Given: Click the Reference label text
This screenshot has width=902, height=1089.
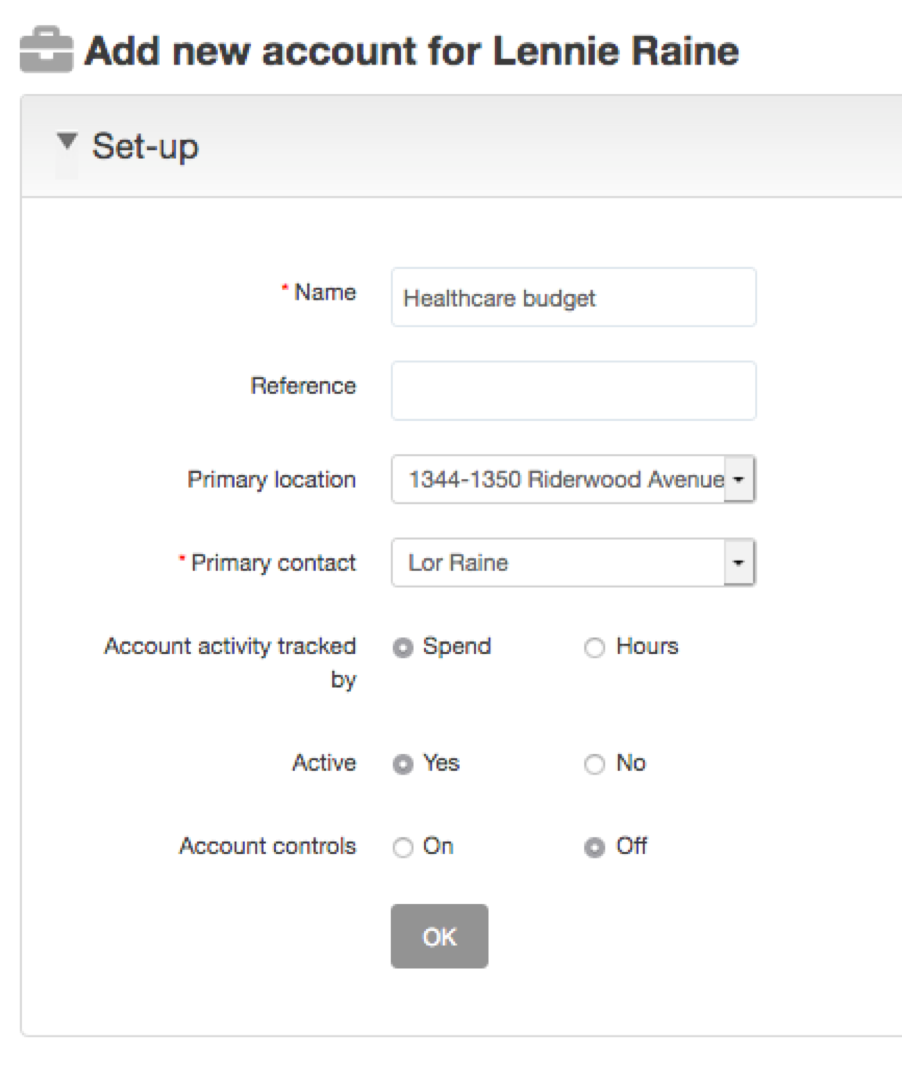Looking at the screenshot, I should pyautogui.click(x=303, y=386).
